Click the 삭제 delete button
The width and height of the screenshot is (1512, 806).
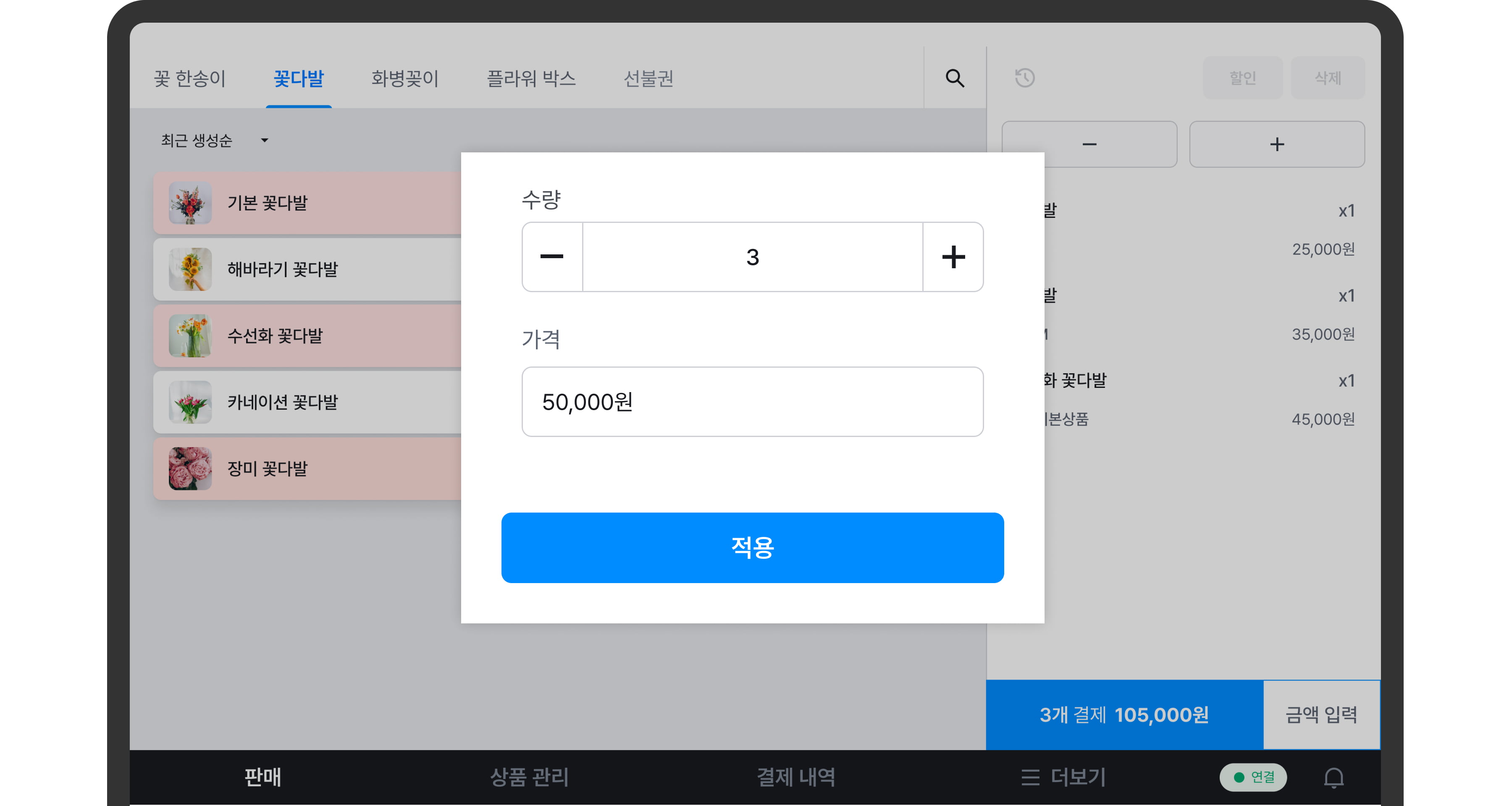click(x=1328, y=78)
